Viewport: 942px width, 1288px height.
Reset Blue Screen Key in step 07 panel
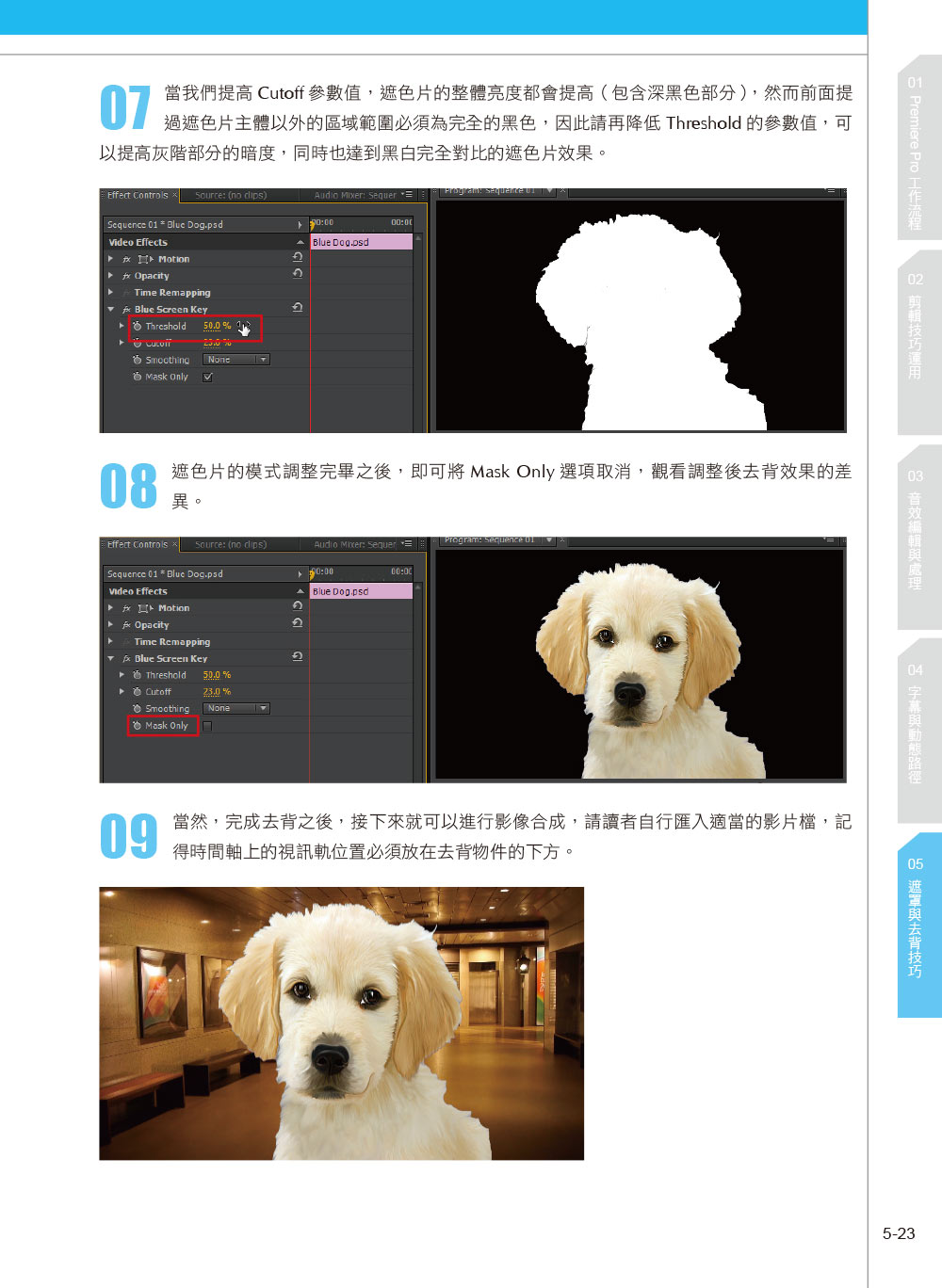[x=298, y=308]
